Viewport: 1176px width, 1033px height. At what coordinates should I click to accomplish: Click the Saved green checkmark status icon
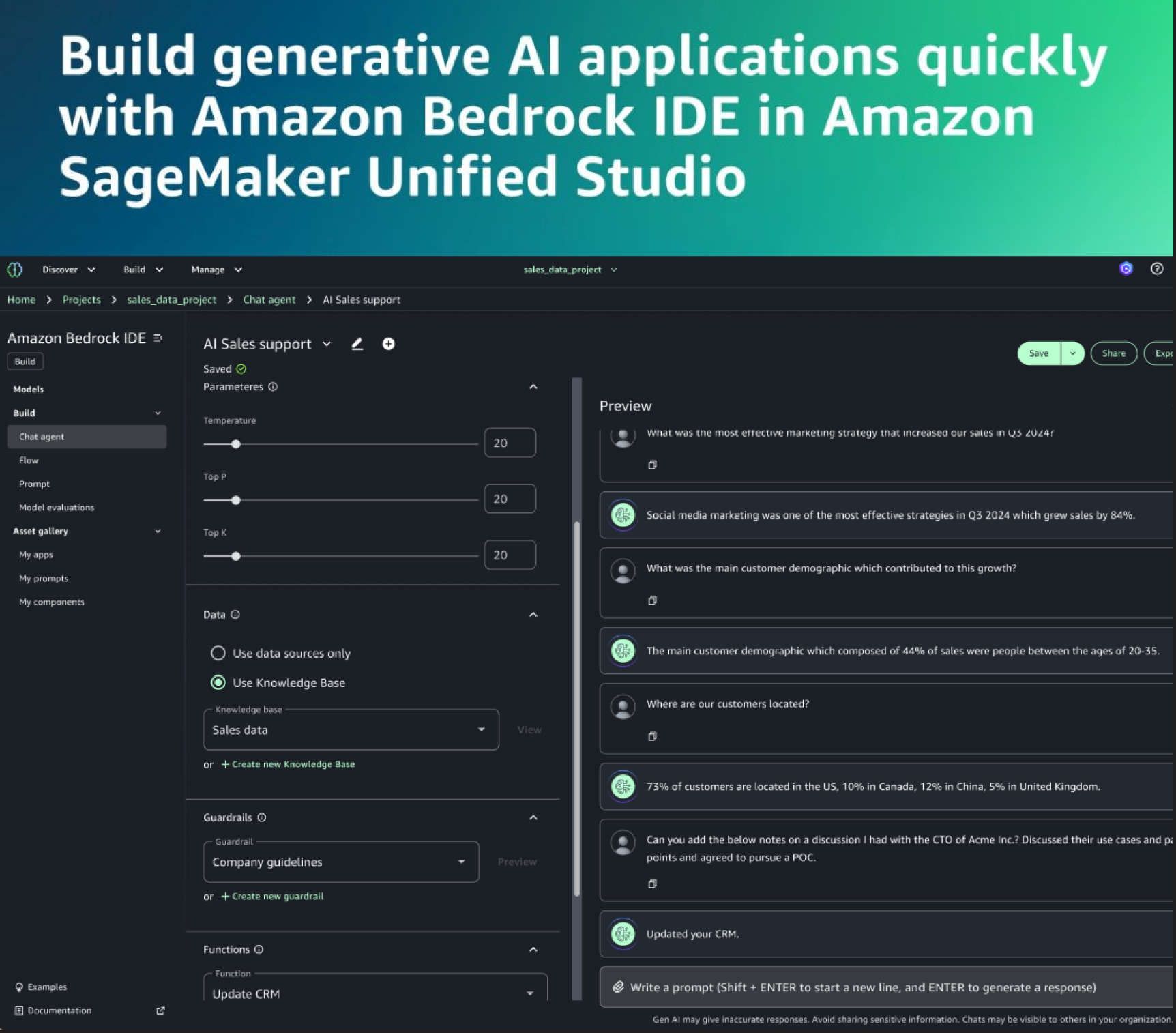[x=241, y=369]
